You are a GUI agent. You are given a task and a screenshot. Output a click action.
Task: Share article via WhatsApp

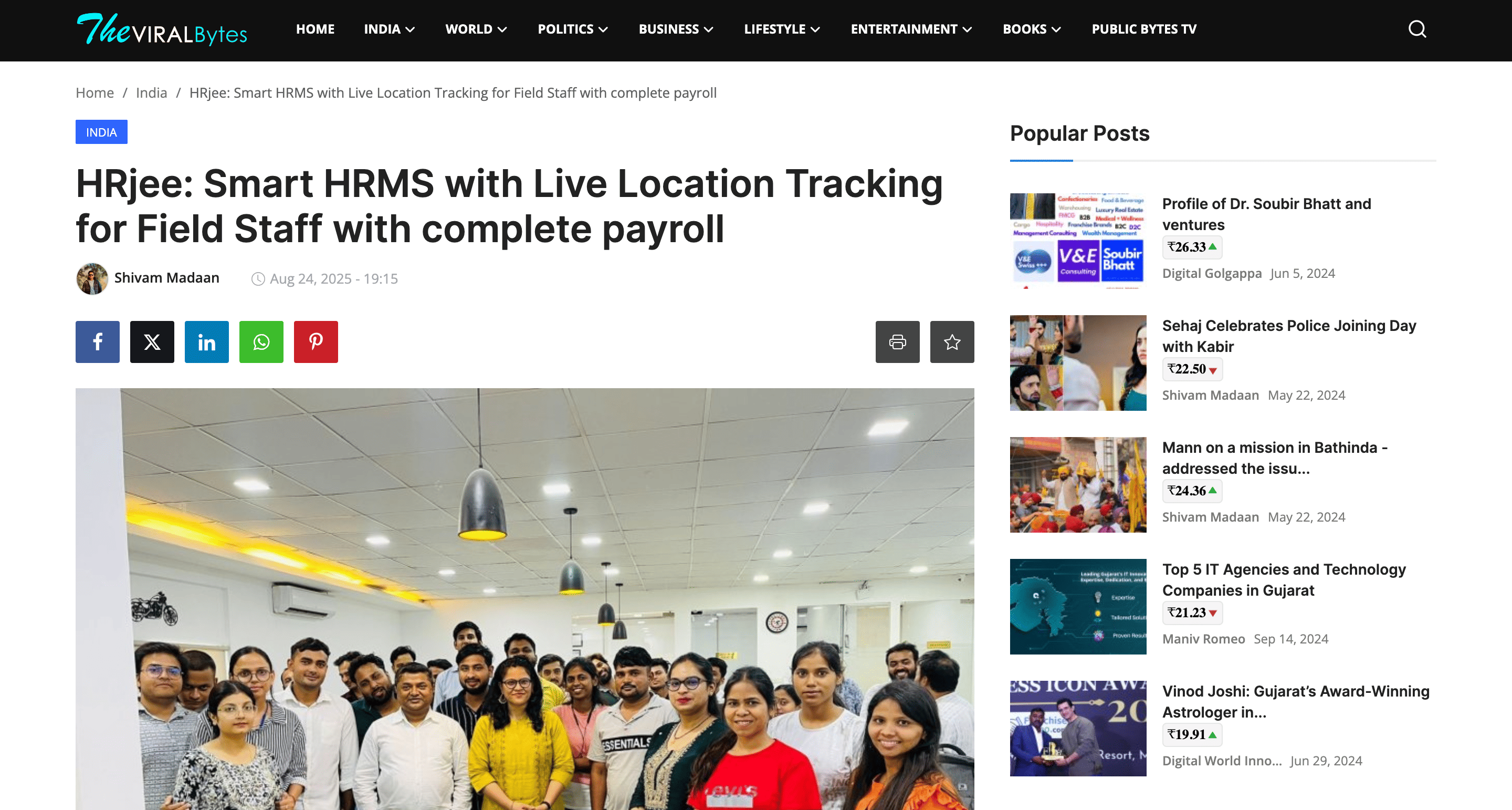coord(261,341)
